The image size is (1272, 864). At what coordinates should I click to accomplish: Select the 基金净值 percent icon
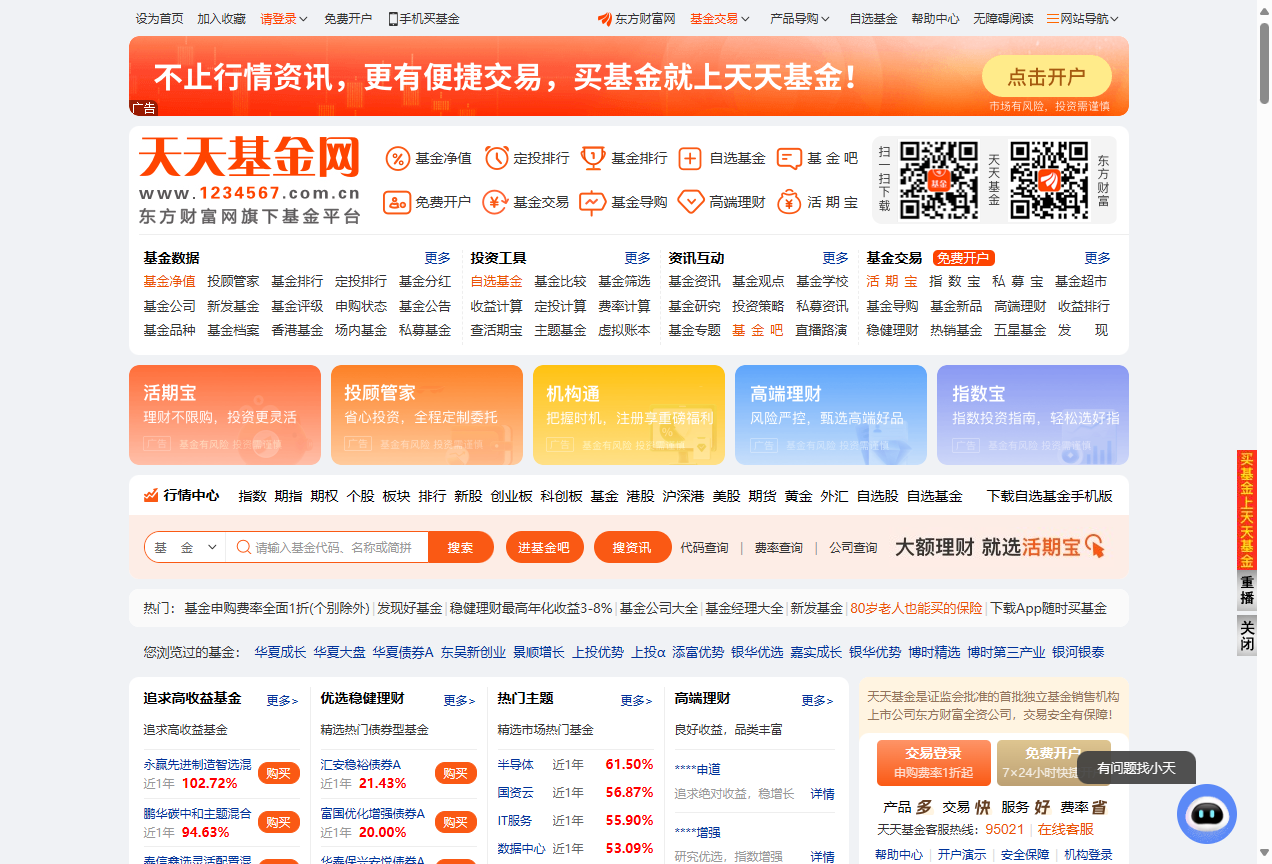(x=397, y=158)
